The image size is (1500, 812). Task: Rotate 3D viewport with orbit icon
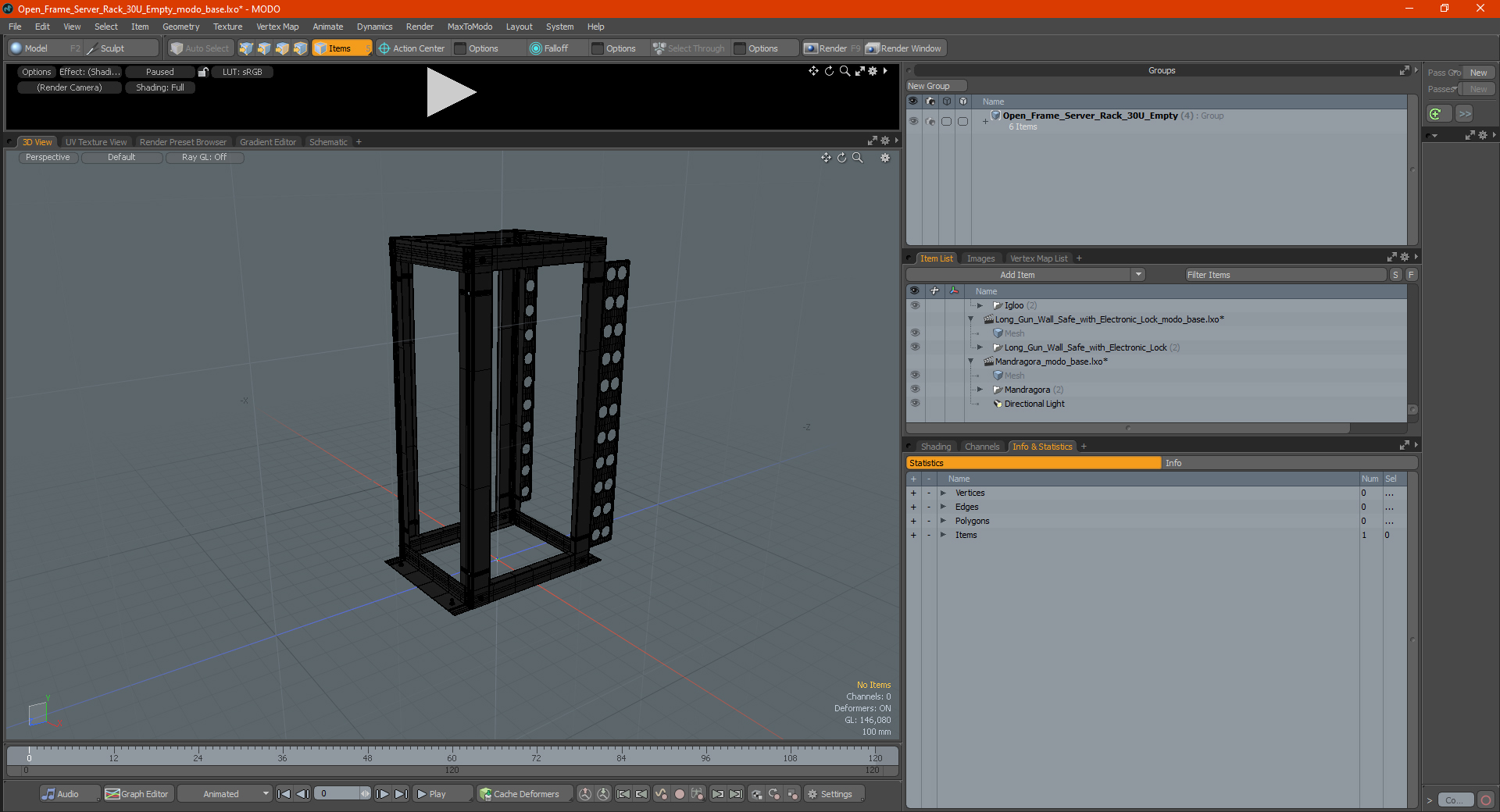point(841,158)
